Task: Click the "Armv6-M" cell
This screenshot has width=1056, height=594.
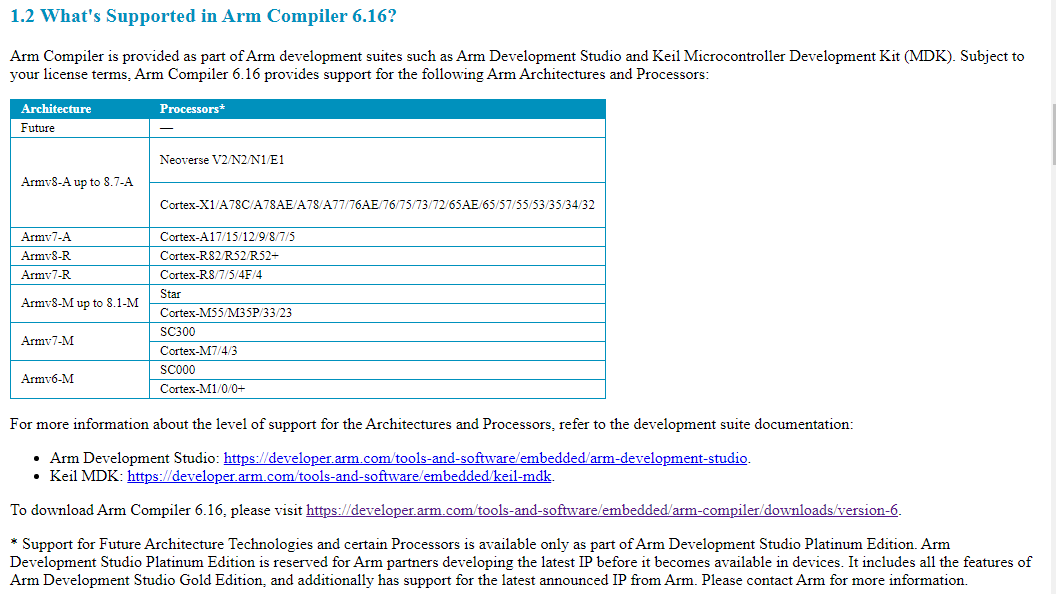Action: (79, 379)
